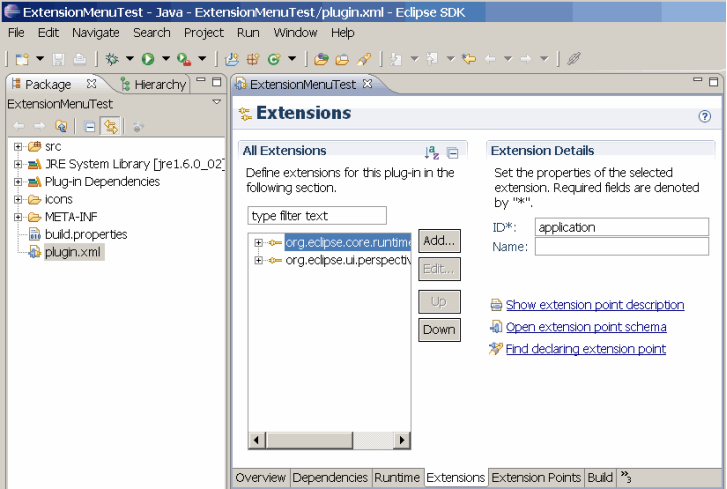The image size is (727, 489).
Task: Switch to the Build tab
Action: [x=600, y=477]
